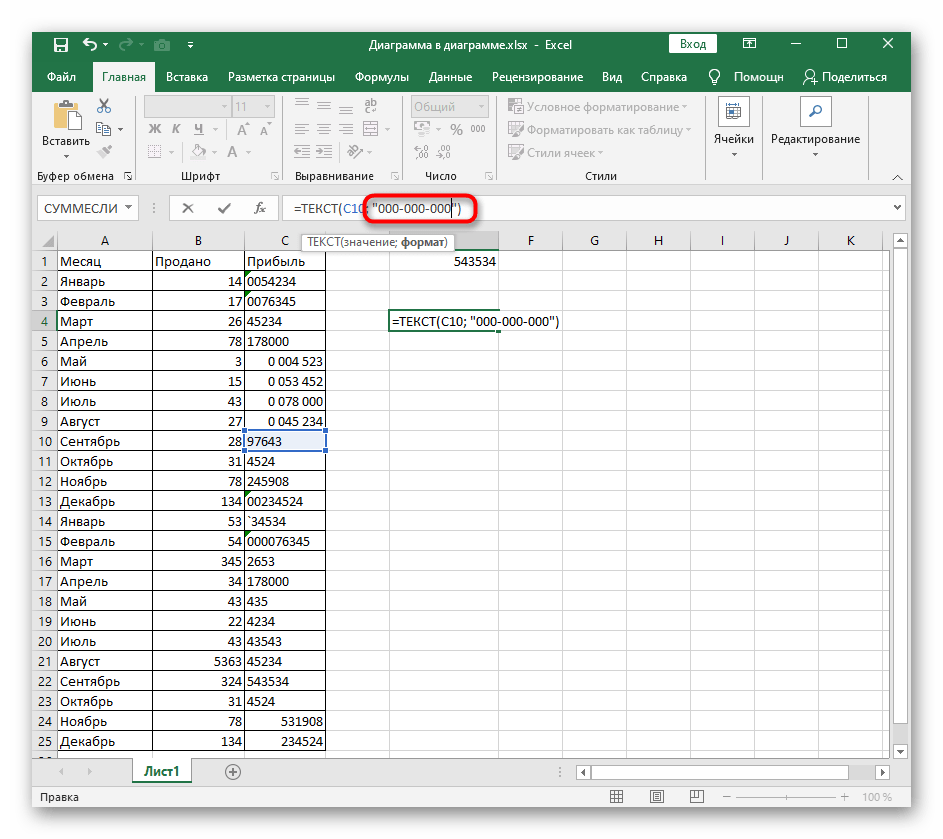943x839 pixels.
Task: Collapse the ribbon with chevron
Action: [x=897, y=177]
